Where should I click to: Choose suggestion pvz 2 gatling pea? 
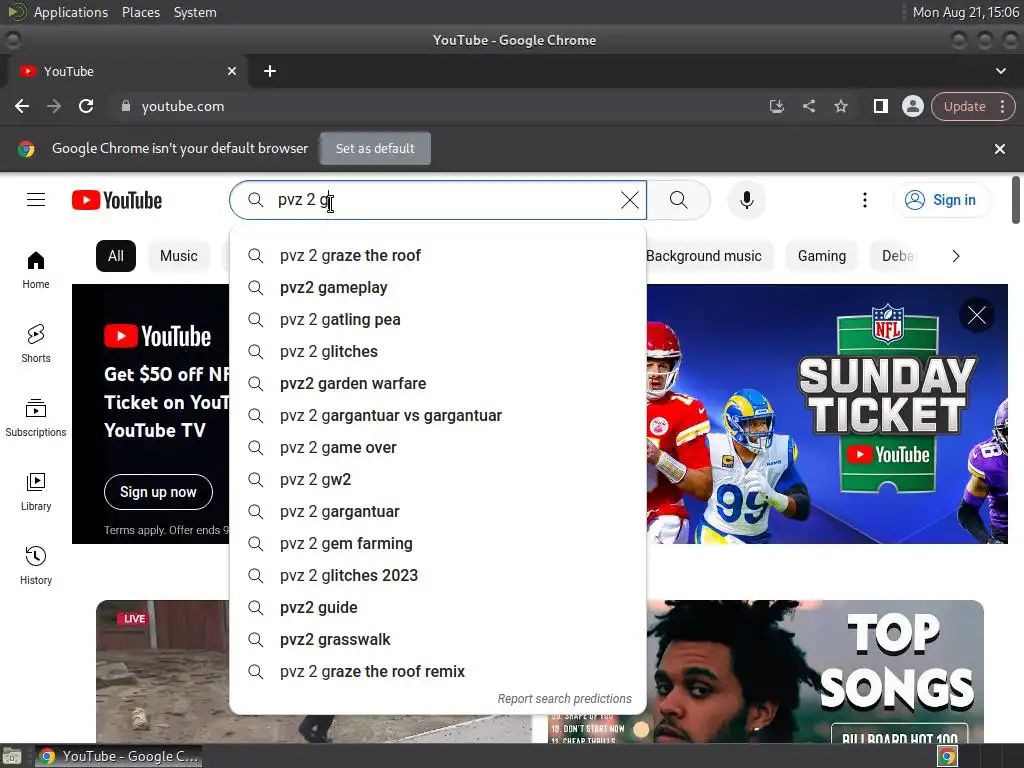438,319
